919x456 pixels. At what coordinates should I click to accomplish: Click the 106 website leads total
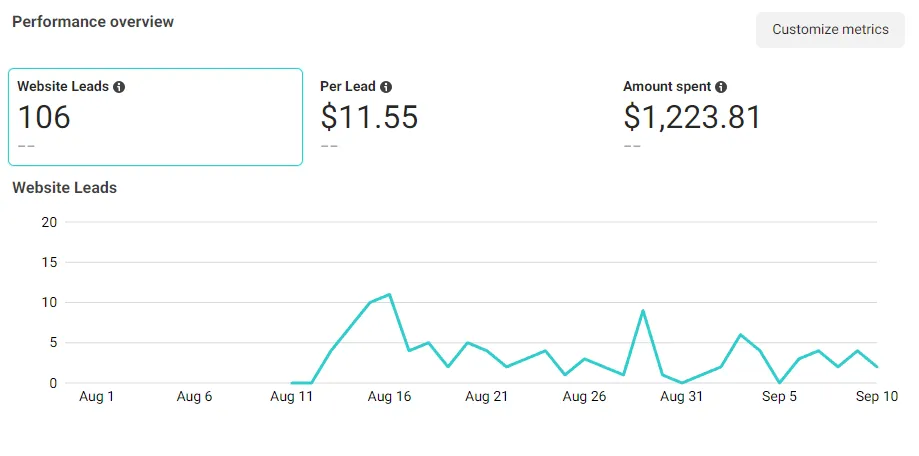[x=45, y=117]
